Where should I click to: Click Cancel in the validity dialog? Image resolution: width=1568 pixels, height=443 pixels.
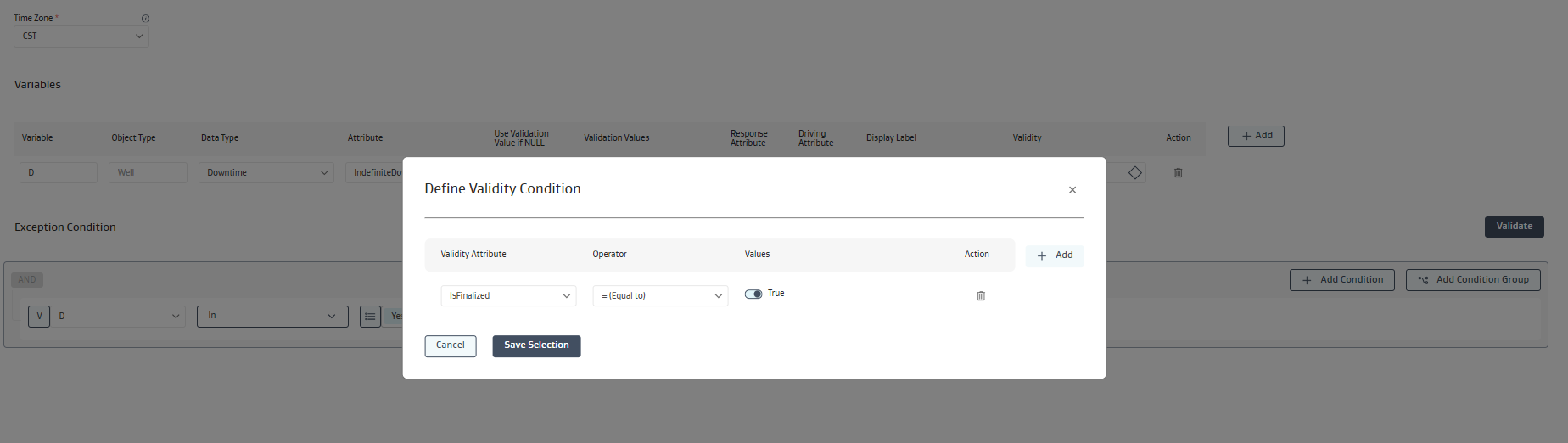click(x=450, y=346)
